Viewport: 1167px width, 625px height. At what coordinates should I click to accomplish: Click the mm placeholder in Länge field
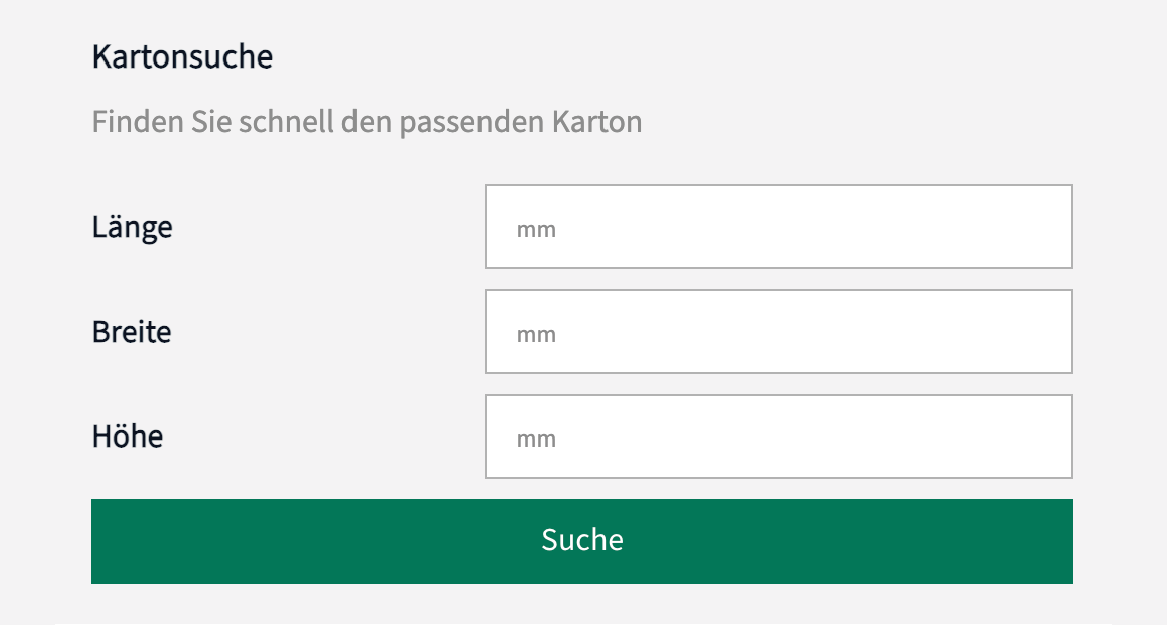click(536, 230)
